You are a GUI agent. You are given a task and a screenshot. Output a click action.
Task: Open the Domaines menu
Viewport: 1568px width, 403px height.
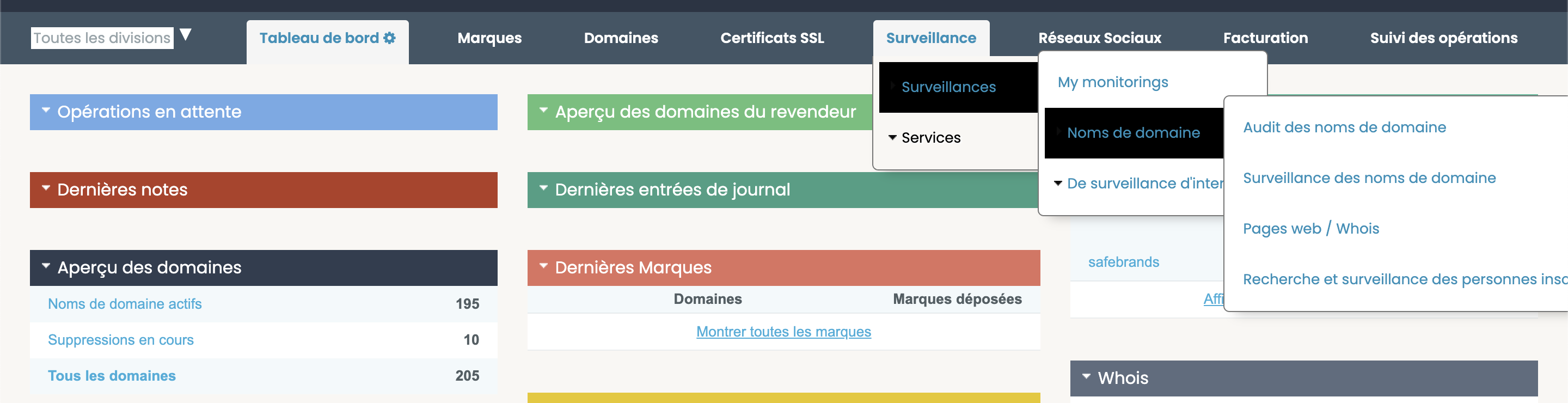621,38
